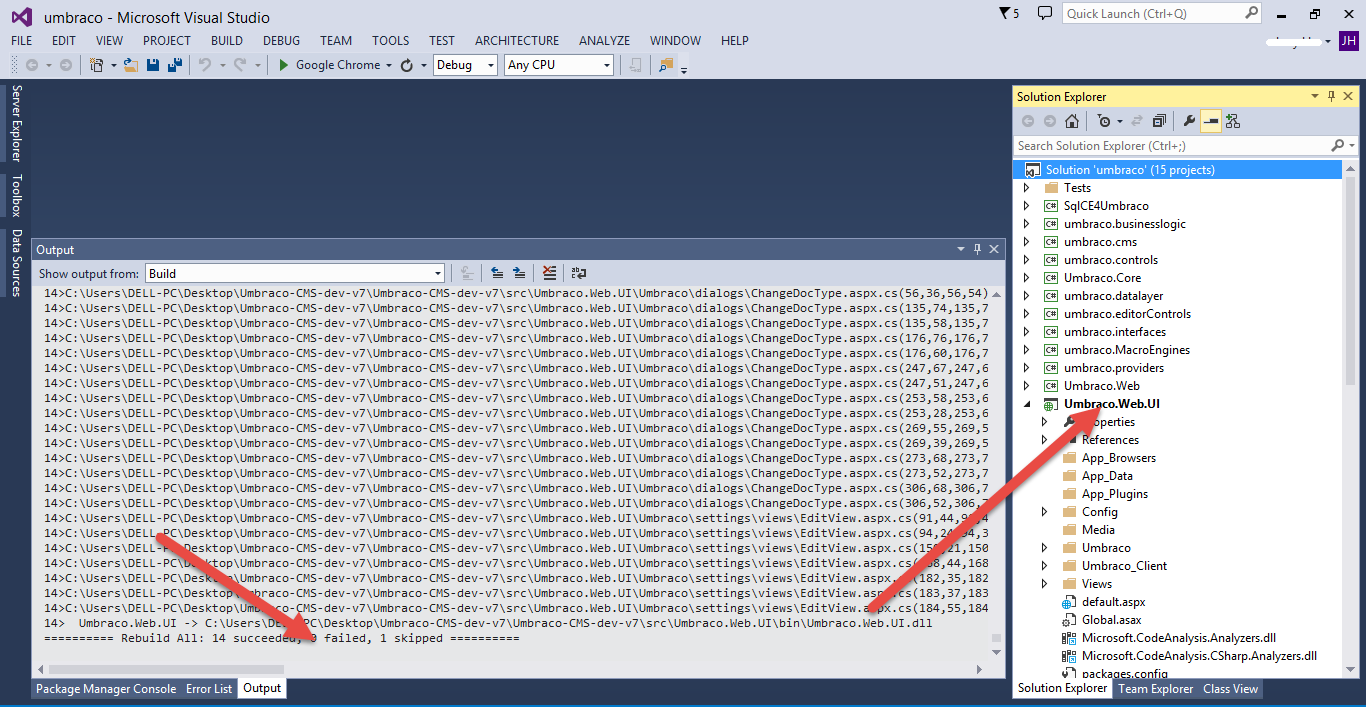Expand the Tests folder node

pos(1026,188)
